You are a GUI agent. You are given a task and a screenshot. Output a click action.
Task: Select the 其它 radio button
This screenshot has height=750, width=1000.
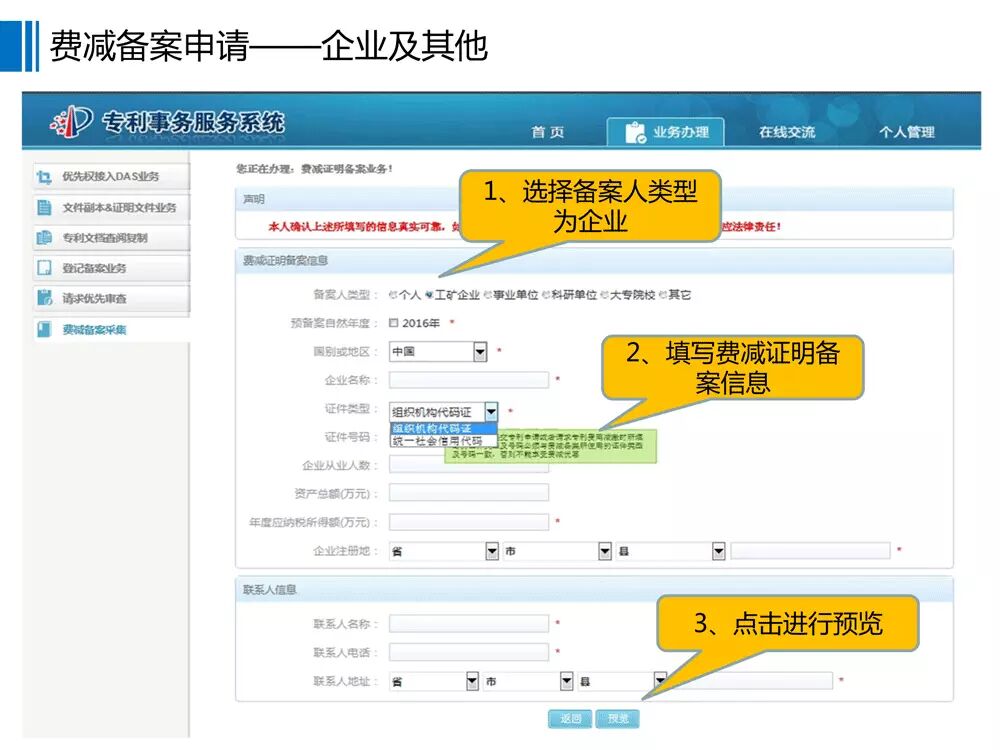[663, 295]
